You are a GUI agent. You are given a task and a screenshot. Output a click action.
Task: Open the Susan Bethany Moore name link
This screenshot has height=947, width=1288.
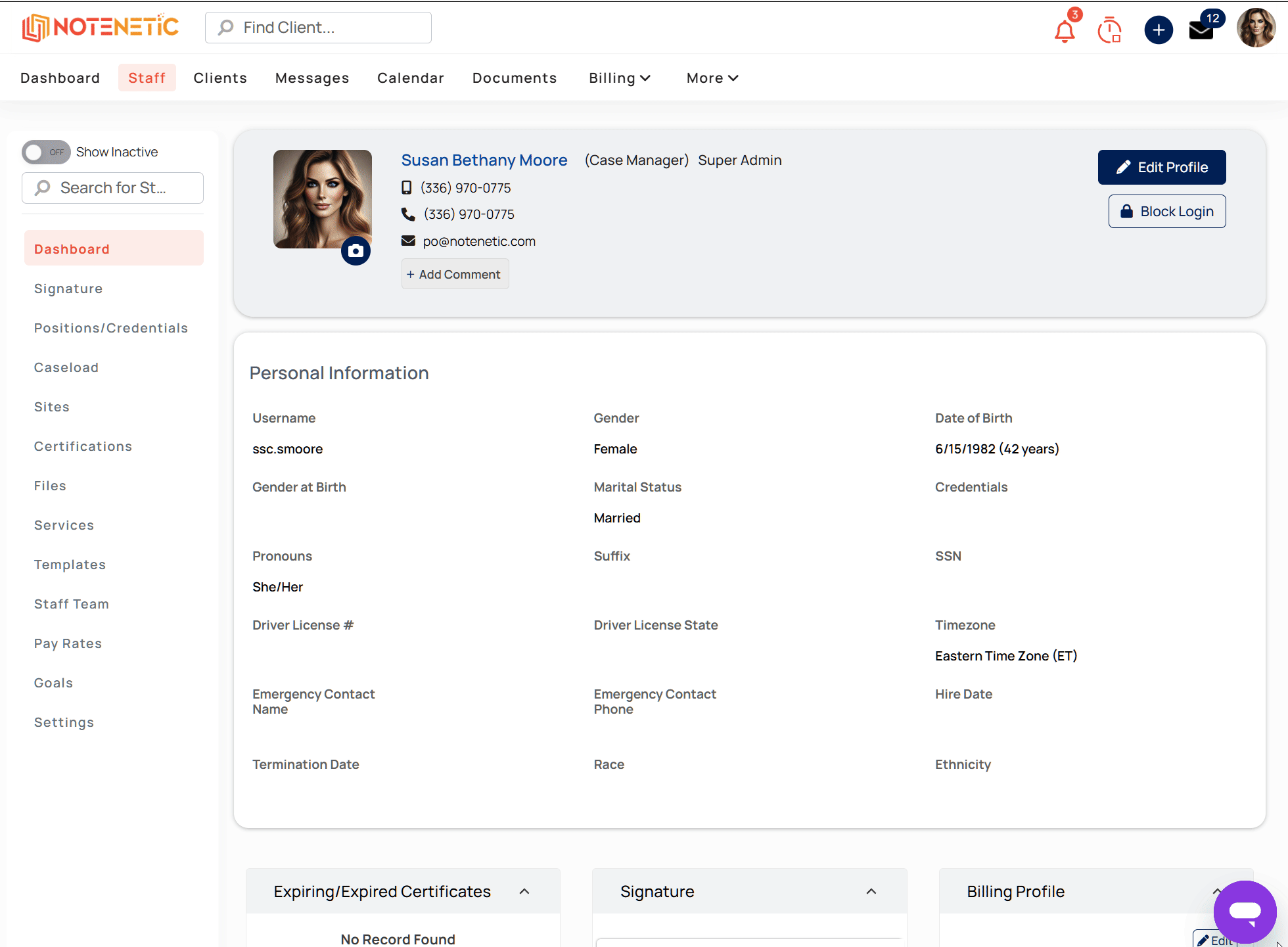coord(484,160)
